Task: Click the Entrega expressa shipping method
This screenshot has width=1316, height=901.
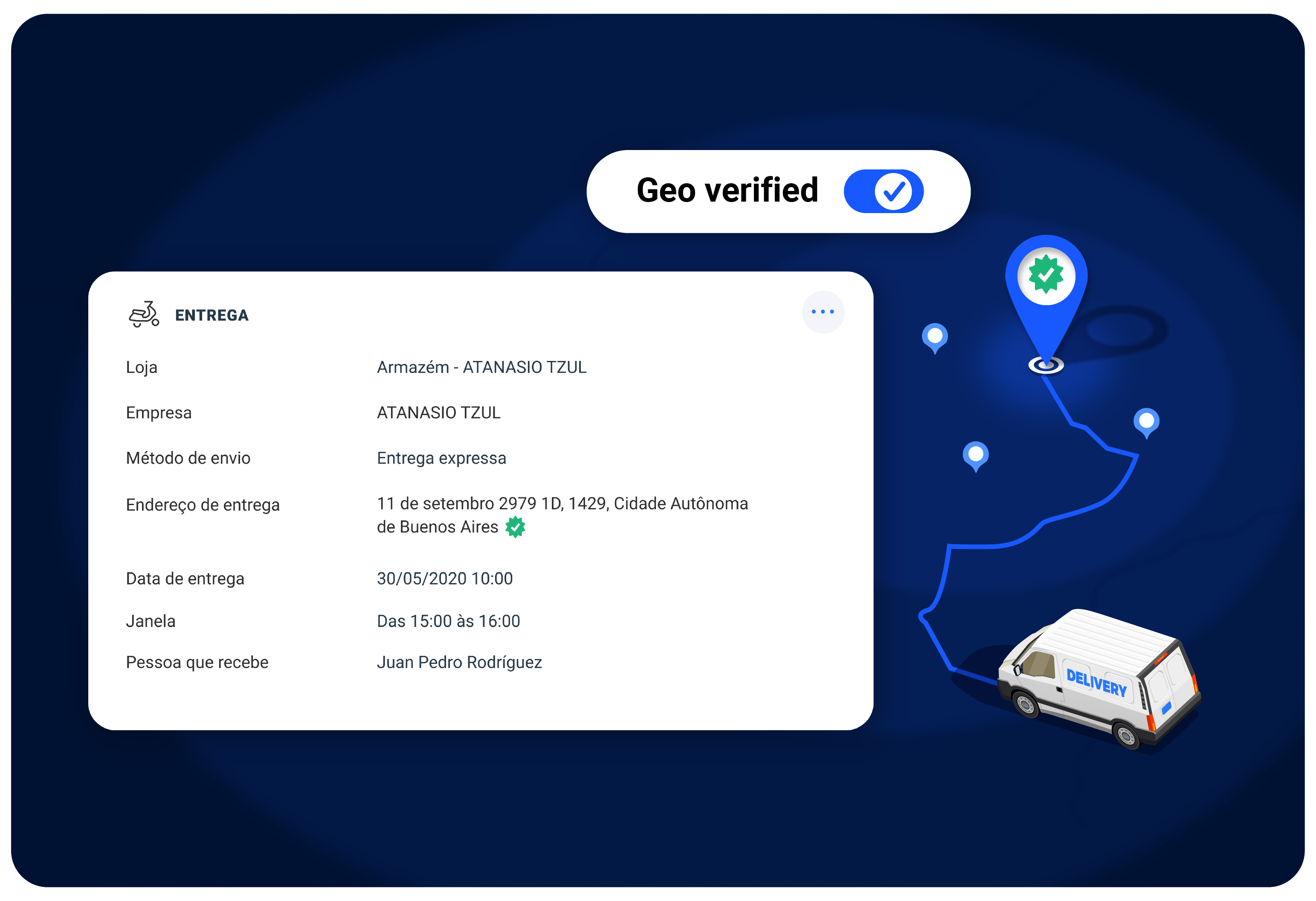Action: 441,458
